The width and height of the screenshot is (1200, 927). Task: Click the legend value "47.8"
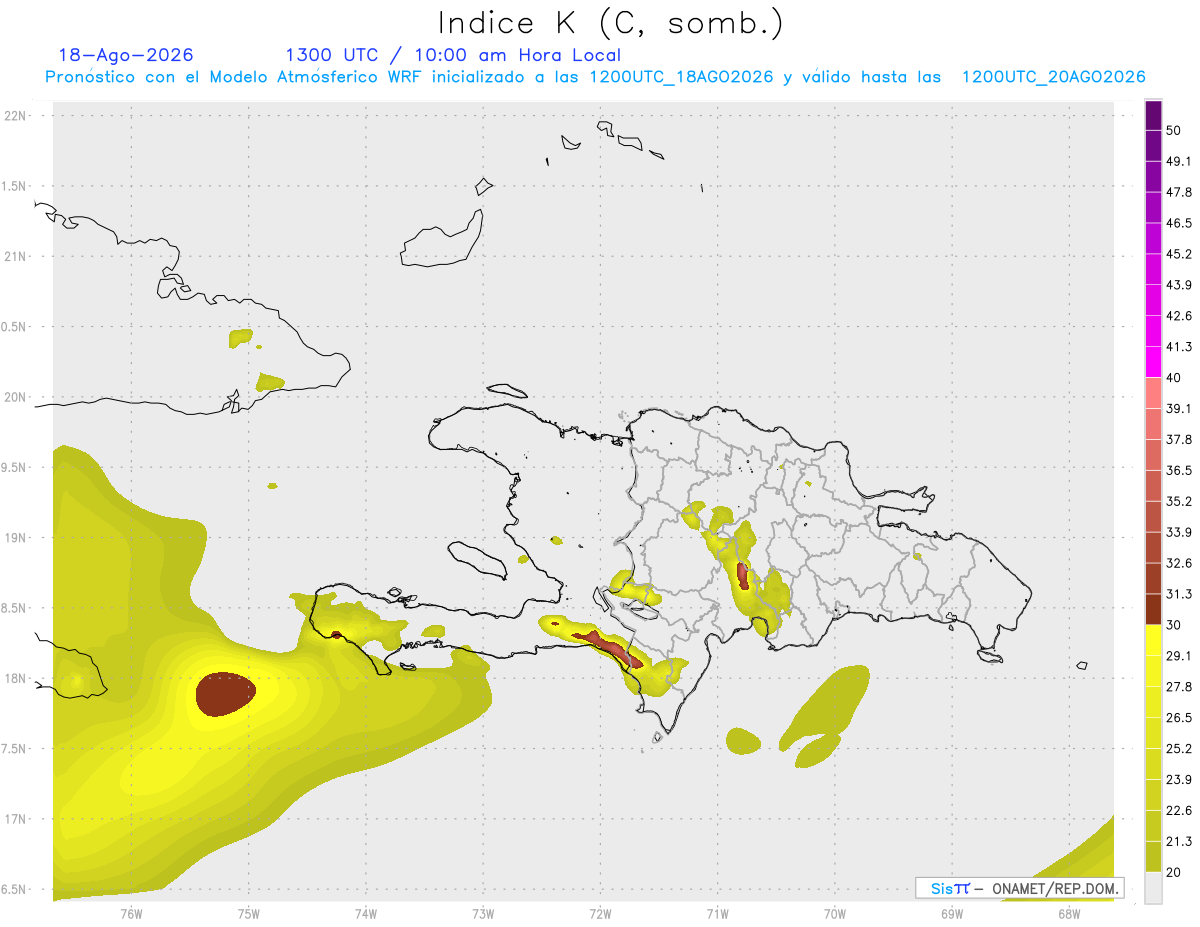[x=1179, y=192]
